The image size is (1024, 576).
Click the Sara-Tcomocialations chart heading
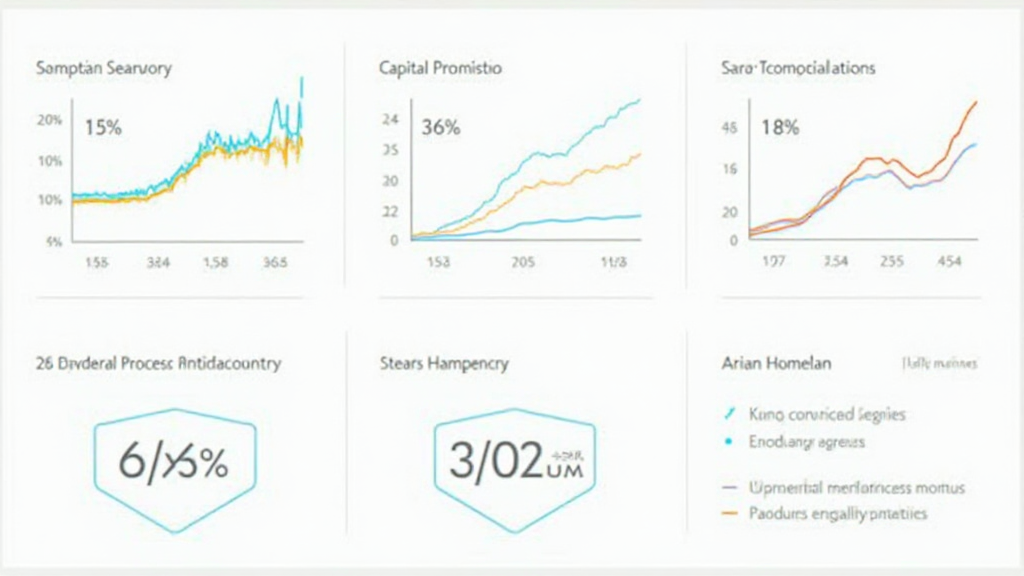(x=798, y=69)
